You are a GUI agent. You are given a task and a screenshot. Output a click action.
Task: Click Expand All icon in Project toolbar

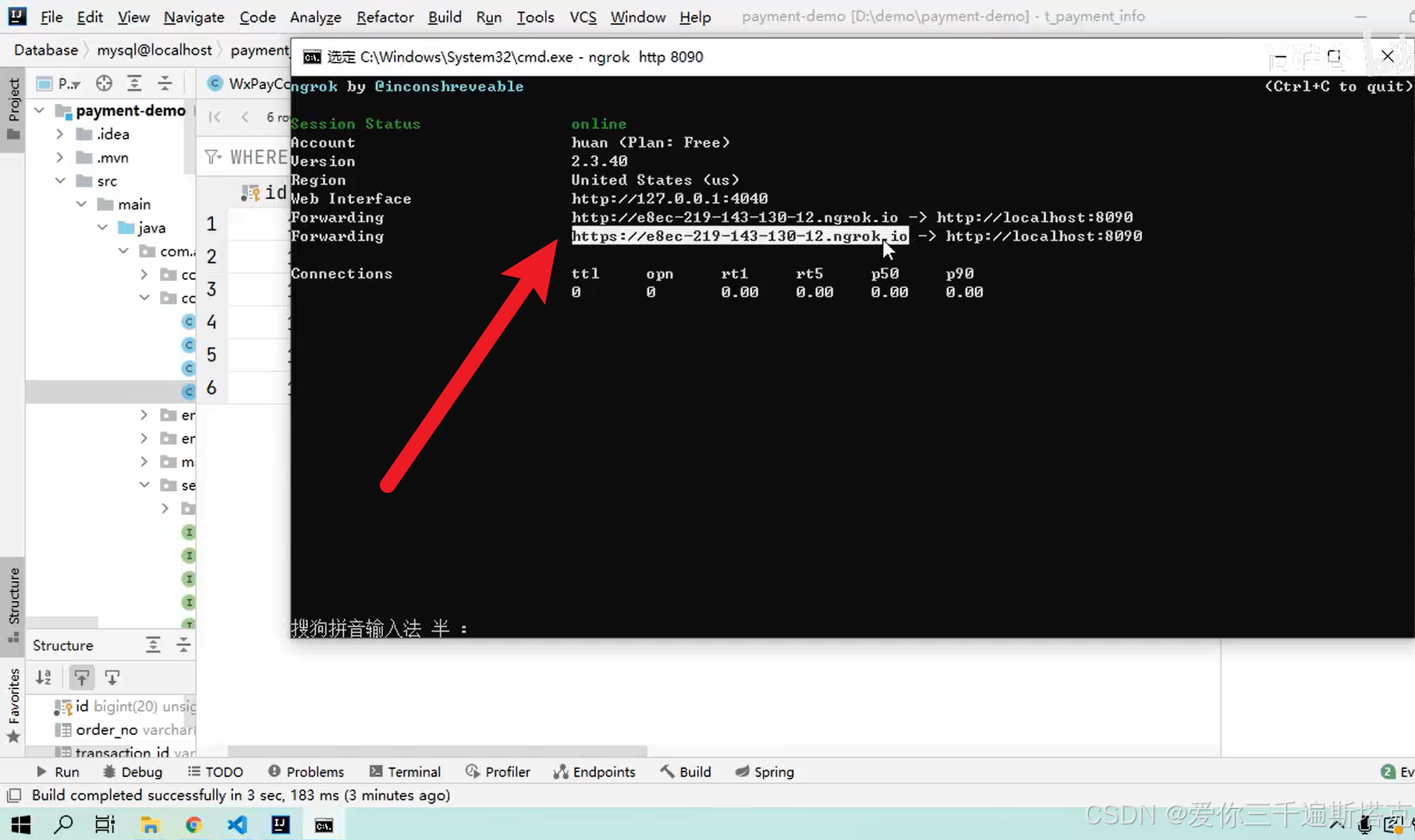coord(134,83)
